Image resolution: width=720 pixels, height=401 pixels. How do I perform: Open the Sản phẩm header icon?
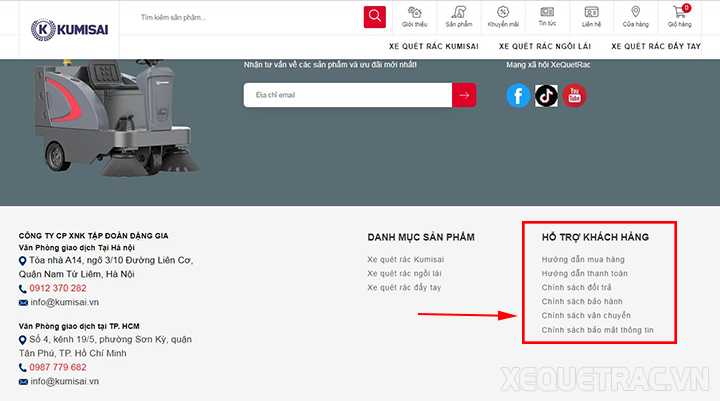[x=459, y=16]
